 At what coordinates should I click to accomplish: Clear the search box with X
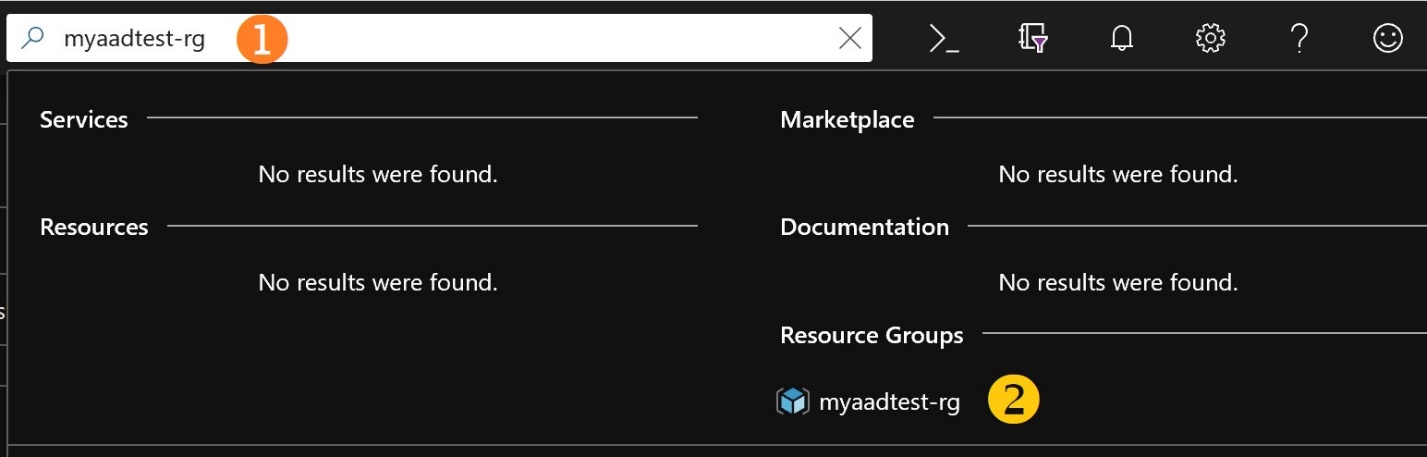(849, 38)
